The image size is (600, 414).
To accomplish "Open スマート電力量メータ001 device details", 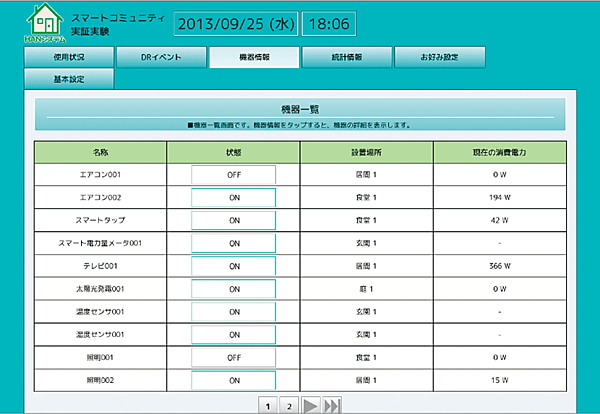I will 101,243.
